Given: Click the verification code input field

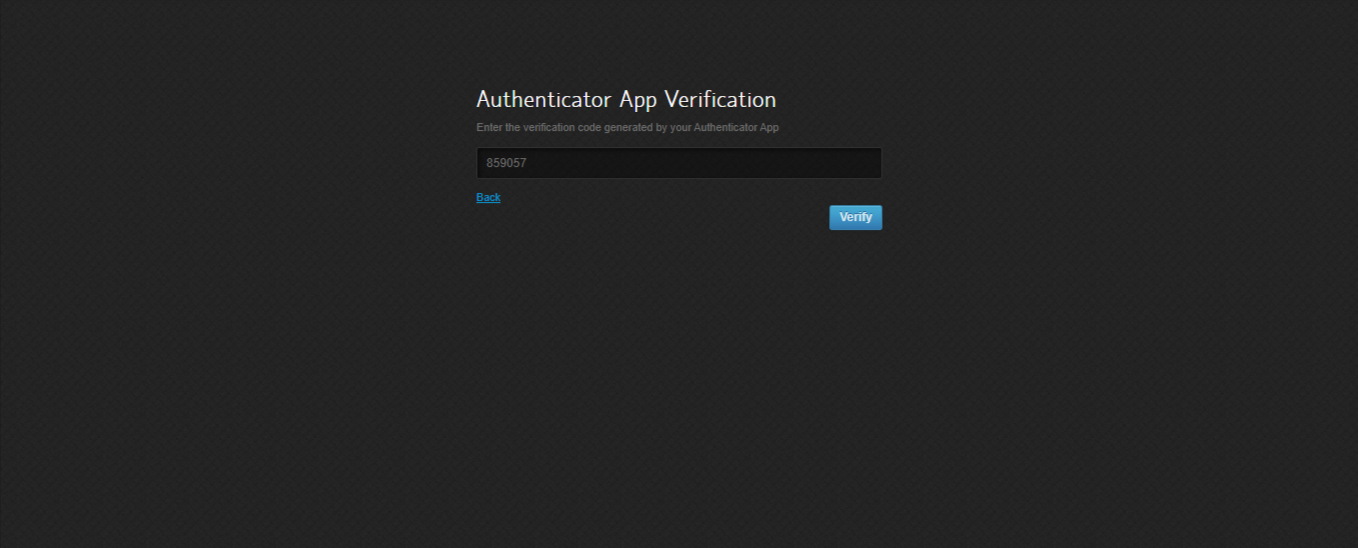Looking at the screenshot, I should point(678,163).
